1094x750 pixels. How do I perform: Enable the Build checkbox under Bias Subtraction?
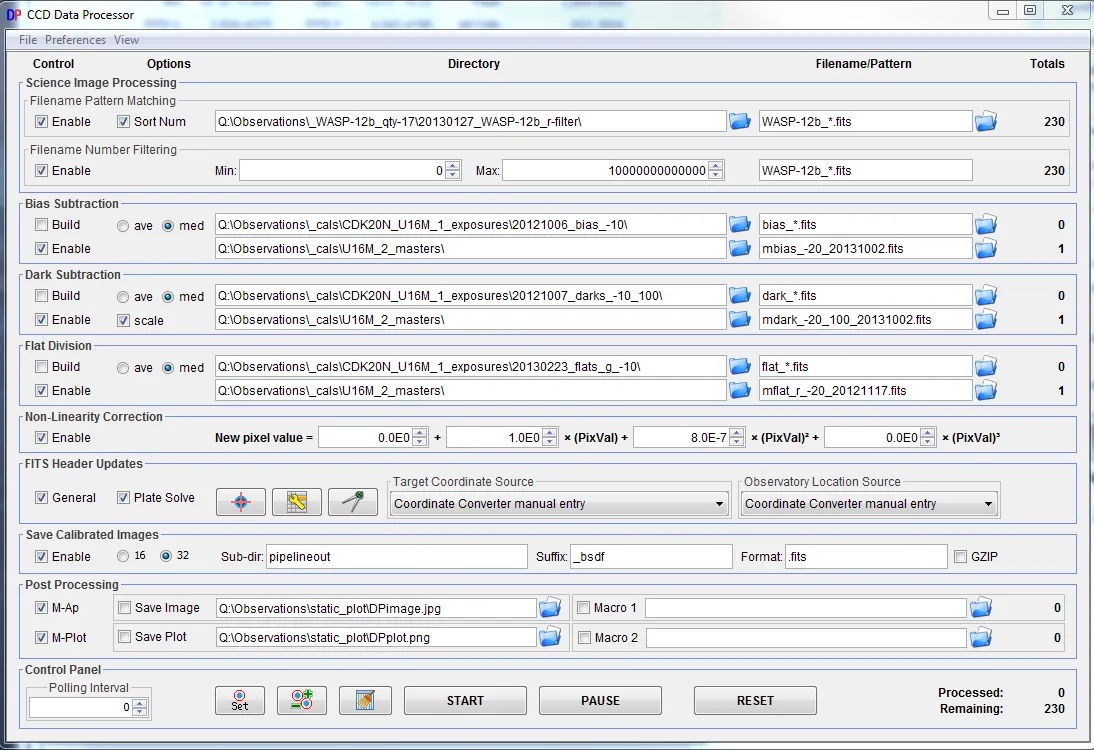pyautogui.click(x=41, y=225)
